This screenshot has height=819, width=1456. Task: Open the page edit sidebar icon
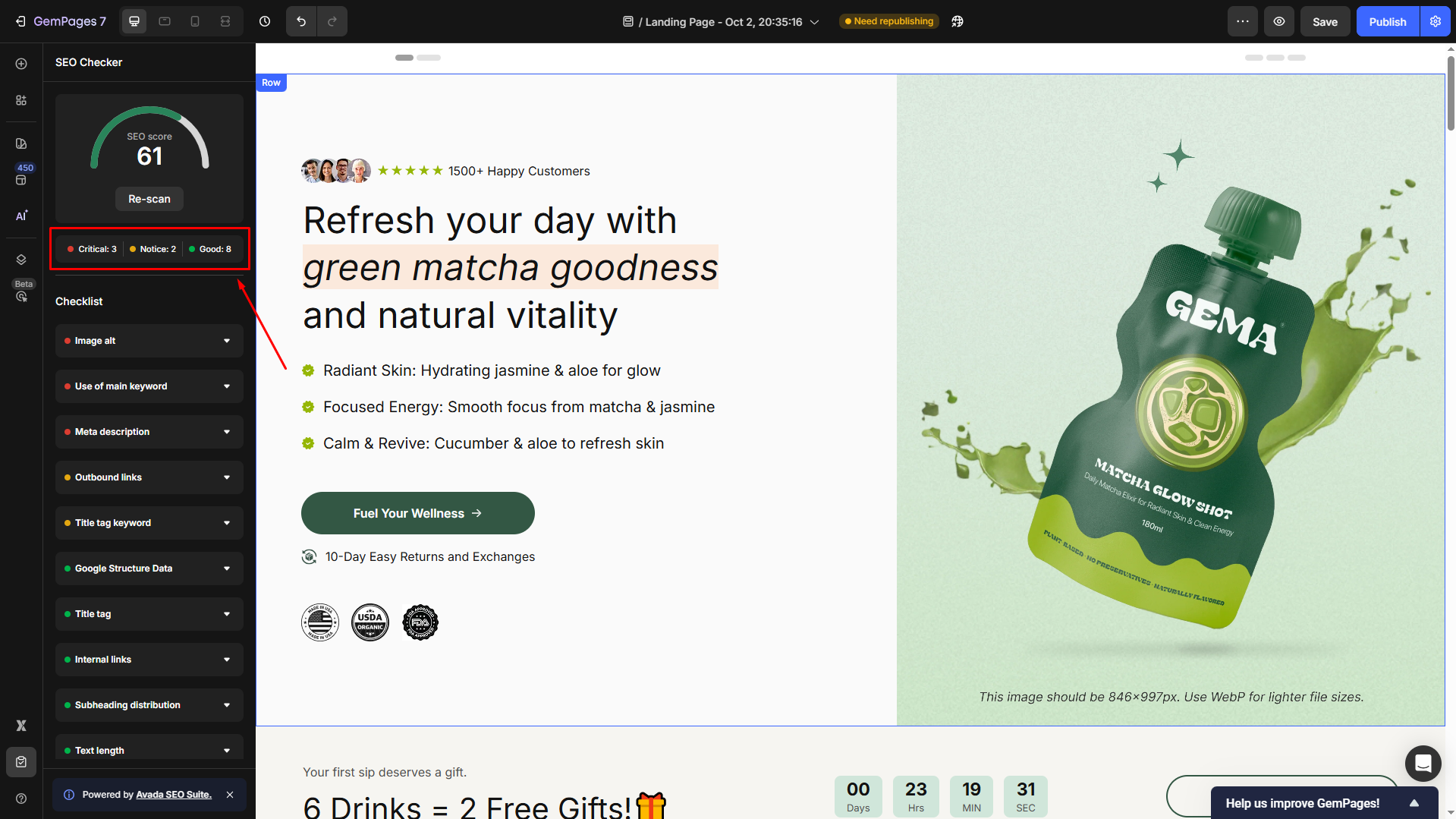click(21, 143)
